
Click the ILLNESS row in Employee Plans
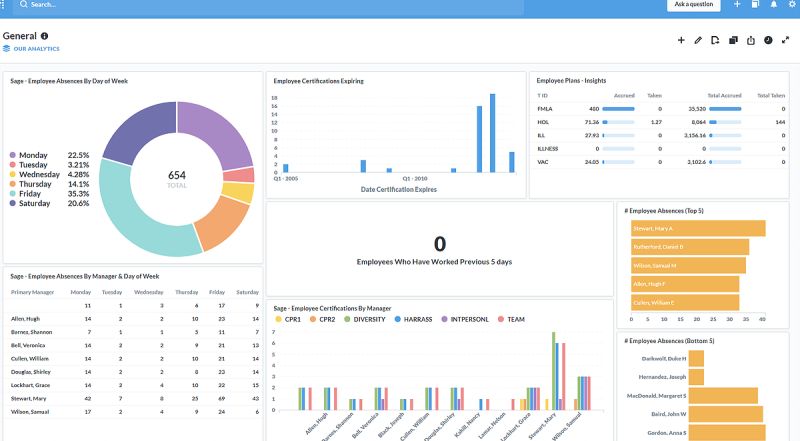click(661, 149)
